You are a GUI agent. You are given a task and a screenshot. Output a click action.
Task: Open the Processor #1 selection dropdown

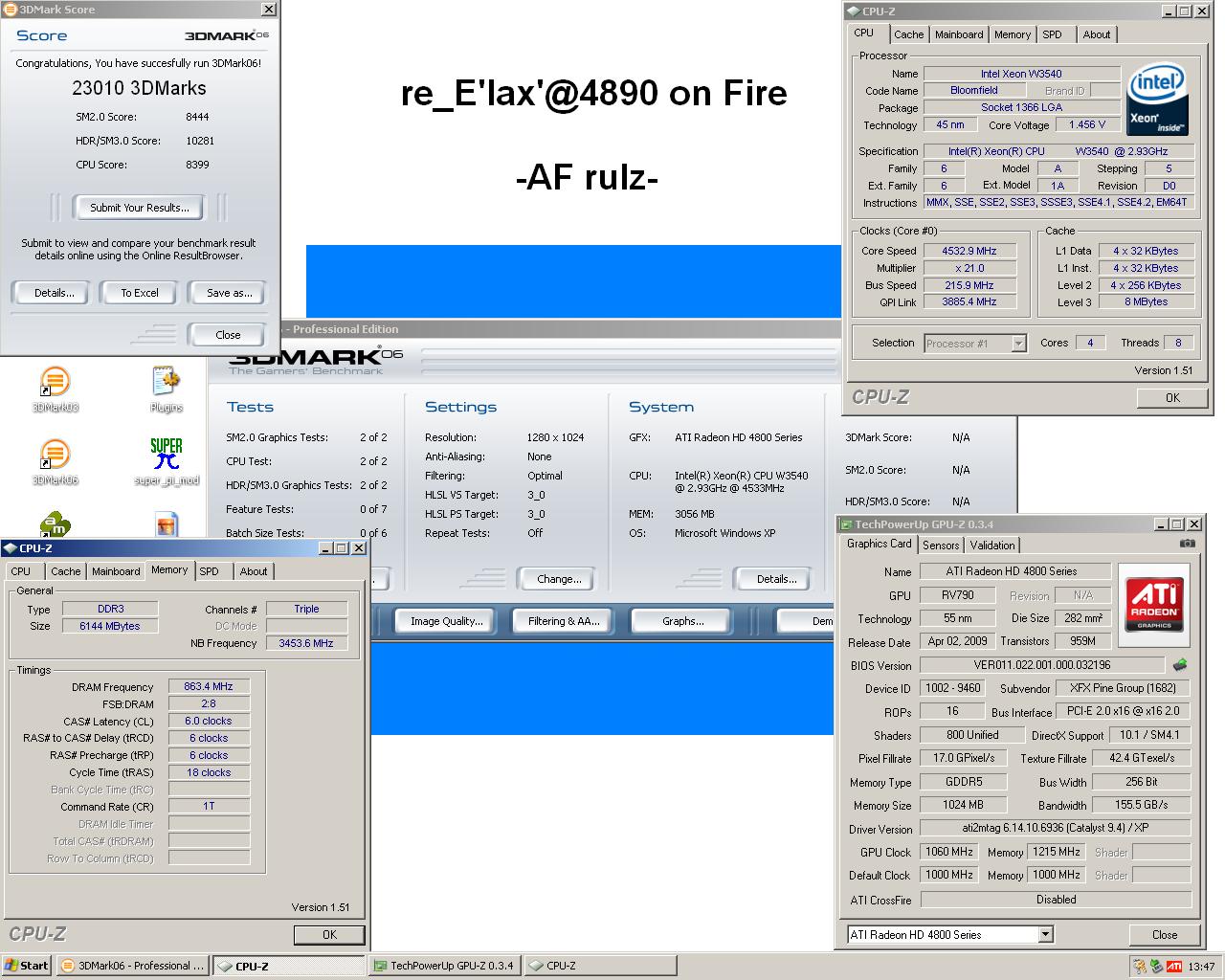(x=1018, y=343)
